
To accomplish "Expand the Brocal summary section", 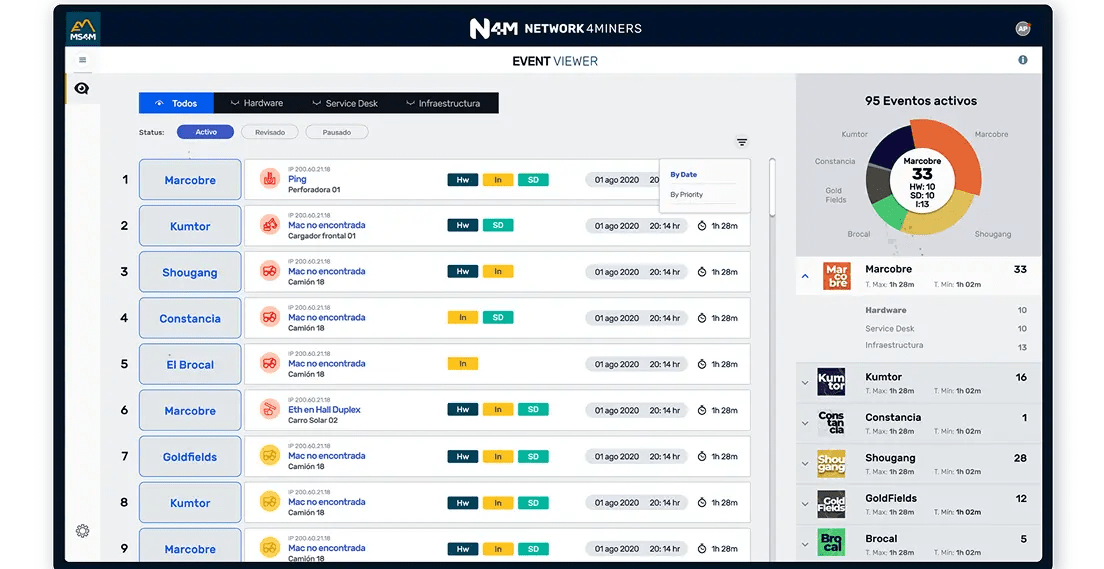I will point(805,544).
